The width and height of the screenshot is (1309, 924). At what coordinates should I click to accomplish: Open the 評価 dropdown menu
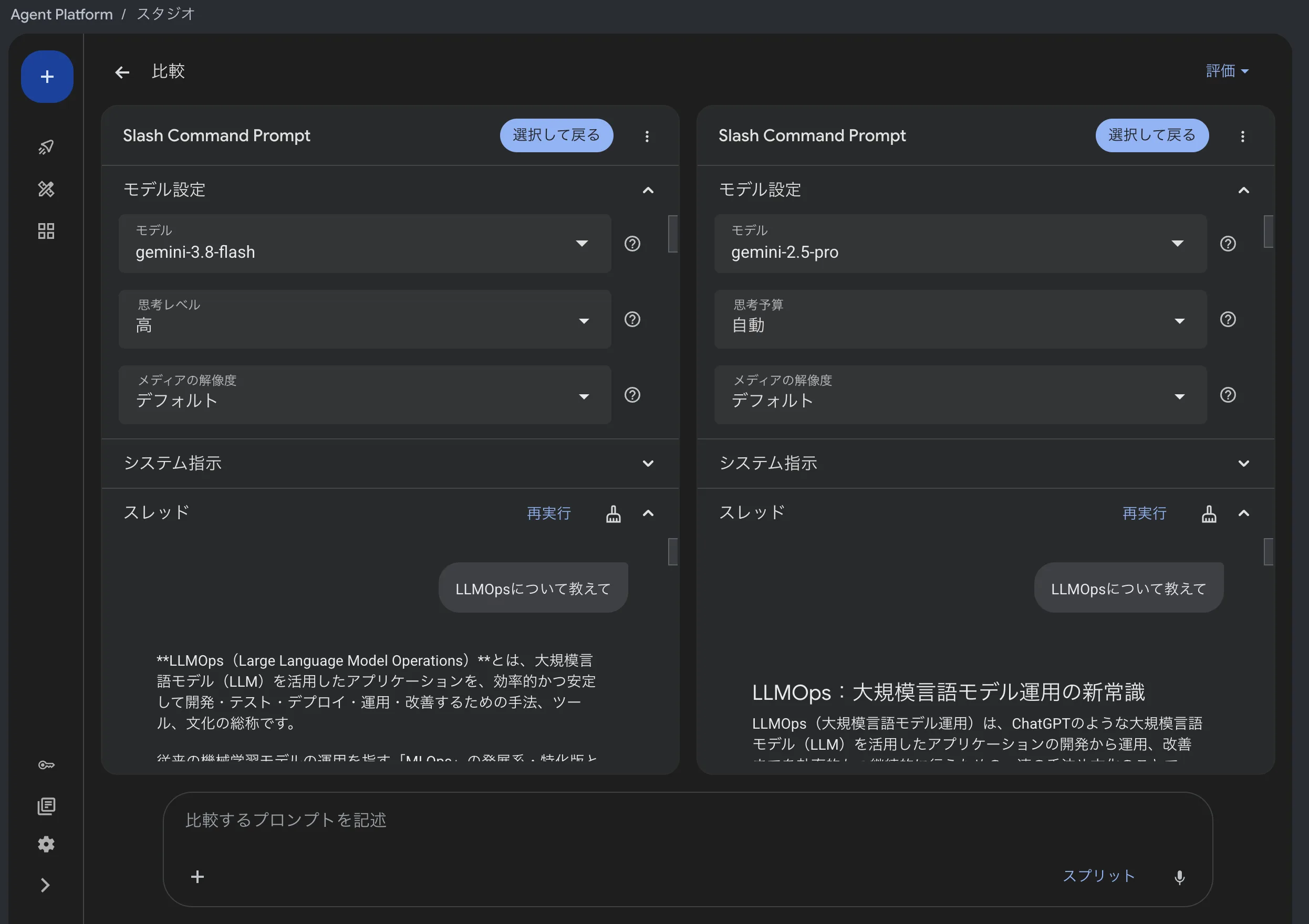[1228, 71]
